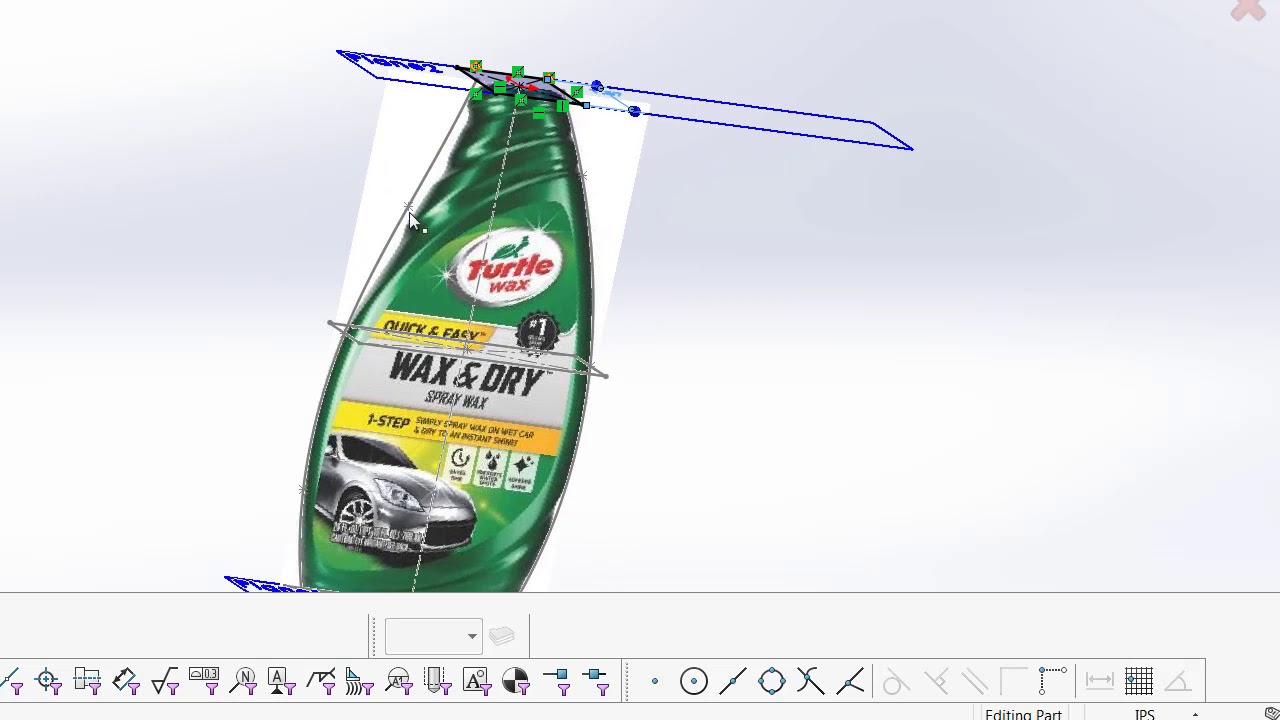
Task: Click the Editing Part status text
Action: tap(1023, 714)
